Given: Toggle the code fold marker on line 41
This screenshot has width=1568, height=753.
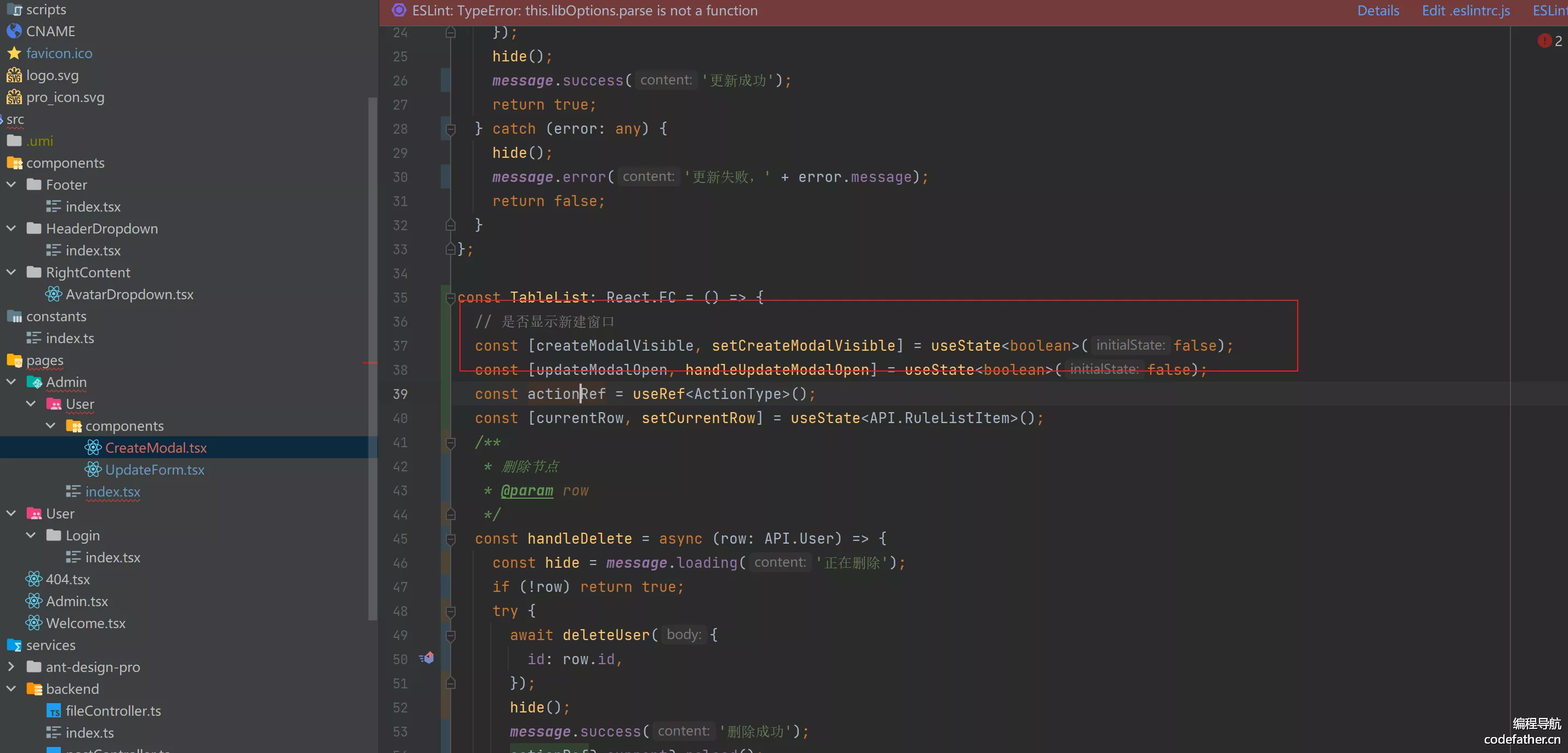Looking at the screenshot, I should click(451, 442).
